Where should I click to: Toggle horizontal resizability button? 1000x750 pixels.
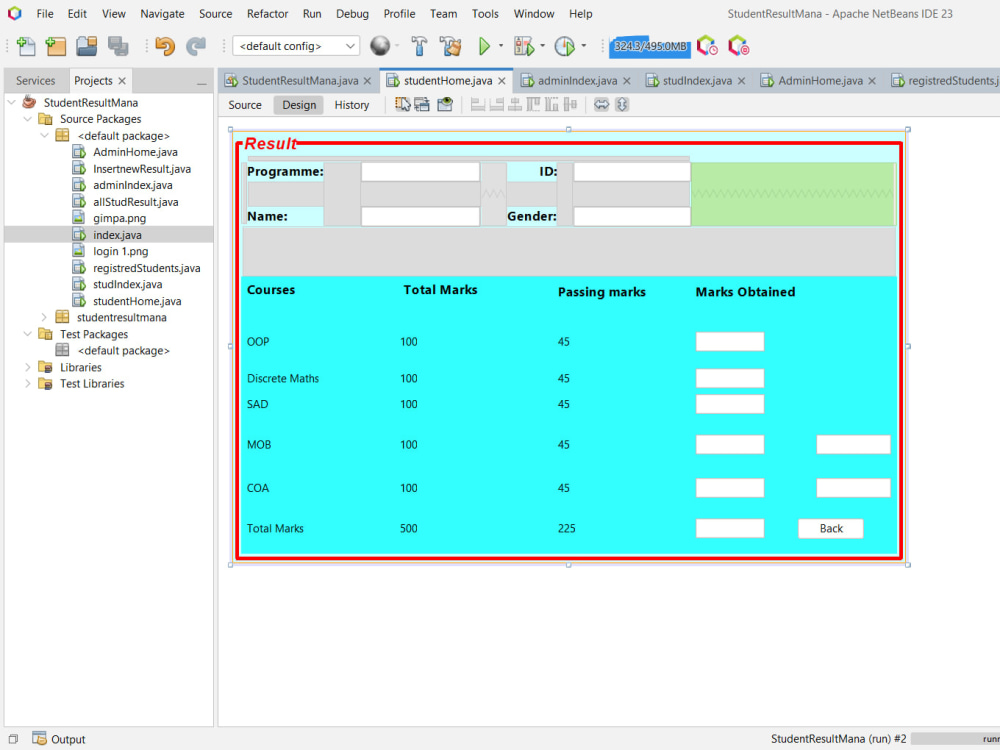[x=601, y=105]
